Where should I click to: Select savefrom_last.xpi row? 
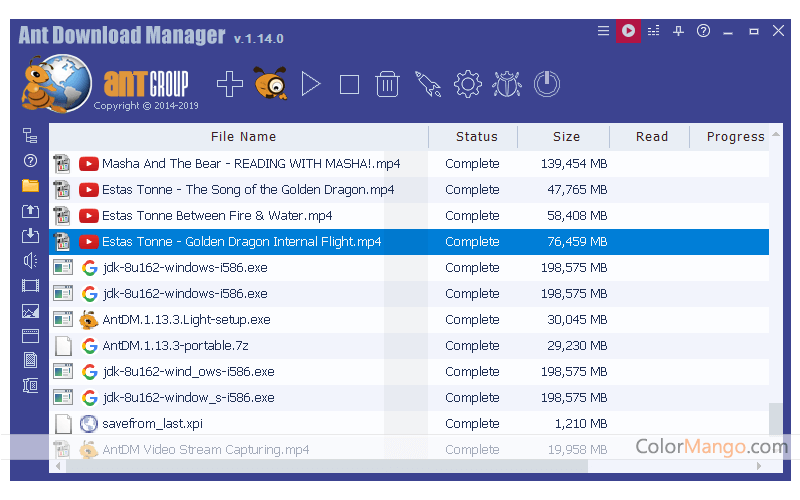tap(409, 424)
